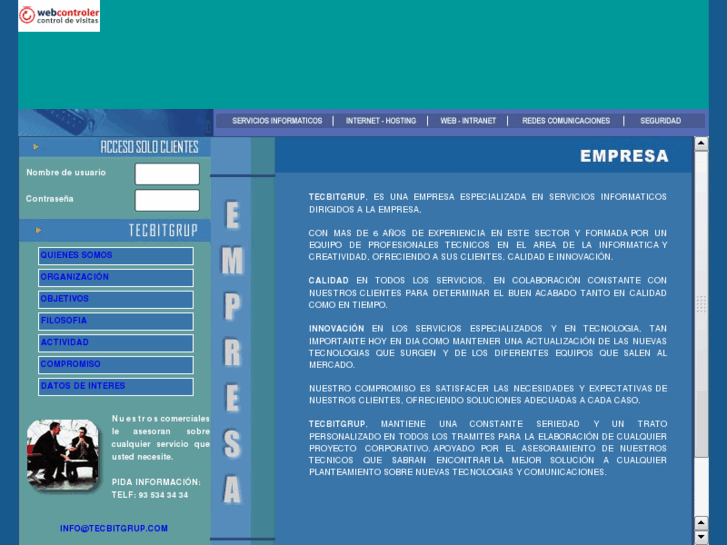Click scrollbar up arrow at top

(x=701, y=143)
